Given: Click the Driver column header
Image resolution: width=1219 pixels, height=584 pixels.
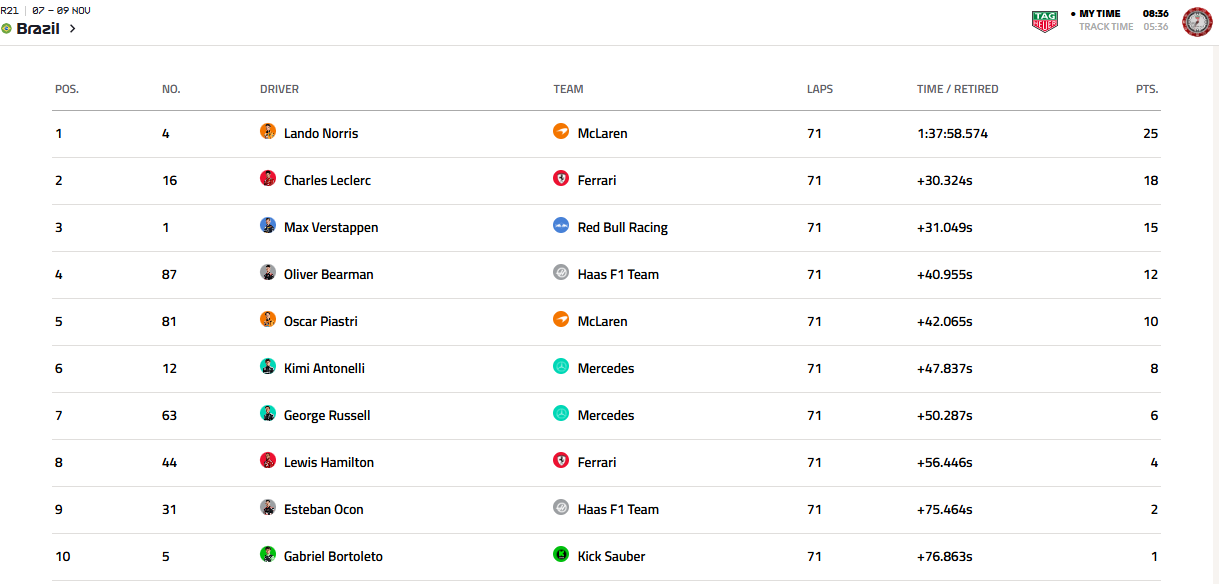Looking at the screenshot, I should pyautogui.click(x=279, y=89).
